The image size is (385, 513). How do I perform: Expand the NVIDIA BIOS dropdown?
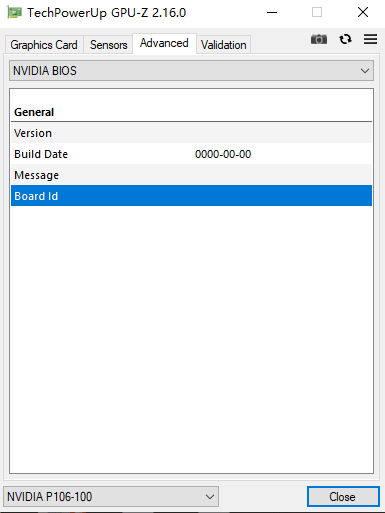(191, 71)
